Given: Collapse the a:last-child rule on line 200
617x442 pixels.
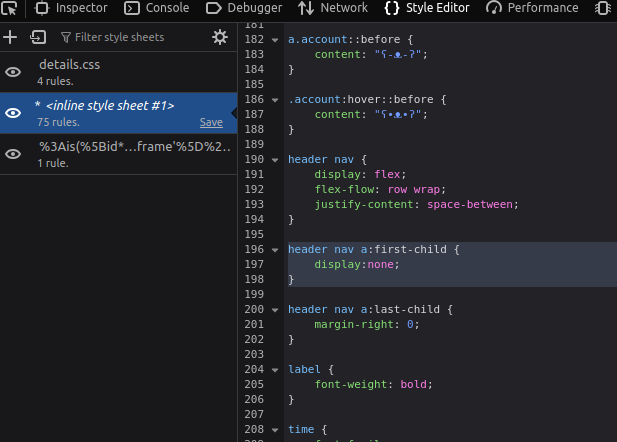Looking at the screenshot, I should [x=275, y=310].
